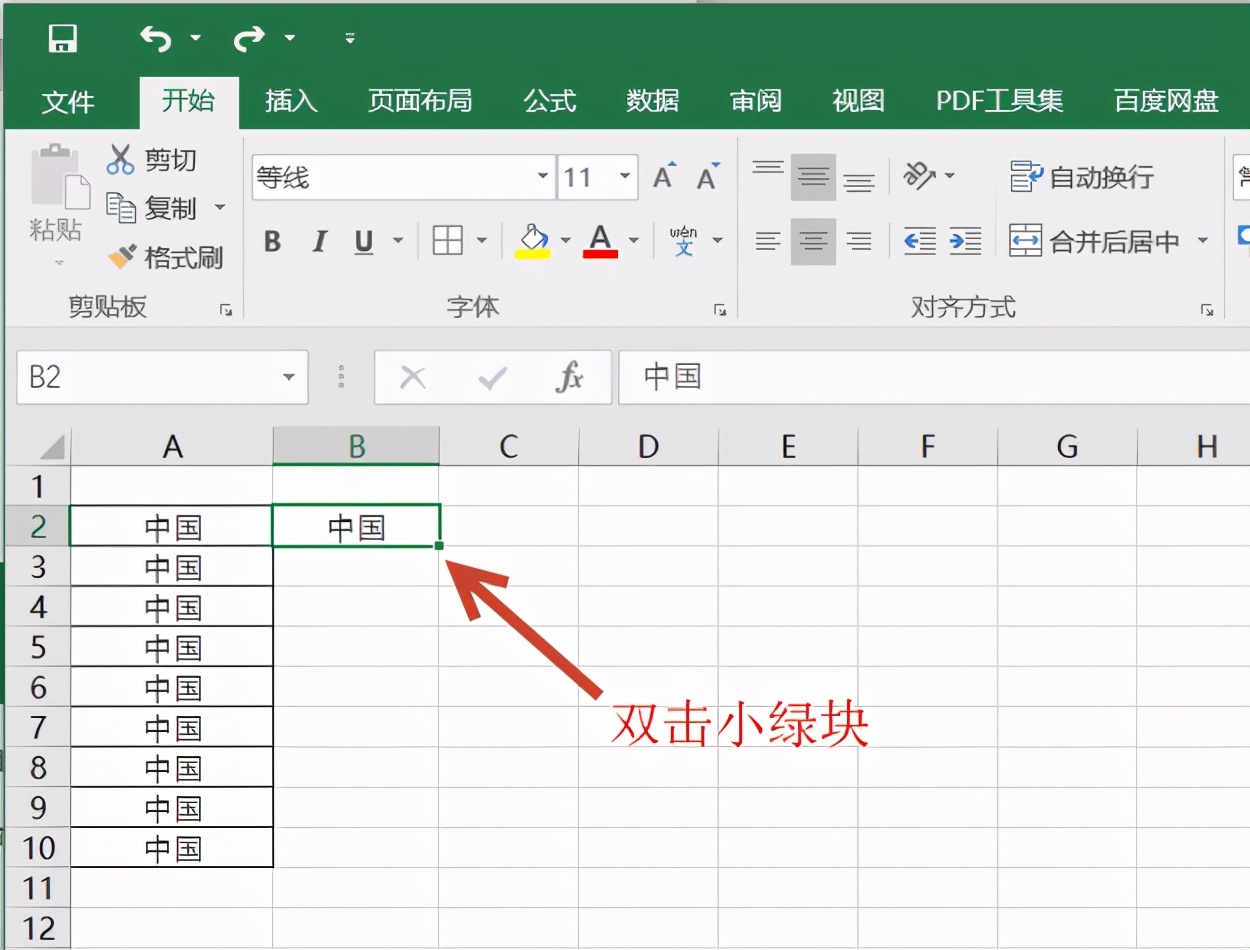The width and height of the screenshot is (1250, 950).
Task: Click the cell borders icon
Action: (447, 240)
